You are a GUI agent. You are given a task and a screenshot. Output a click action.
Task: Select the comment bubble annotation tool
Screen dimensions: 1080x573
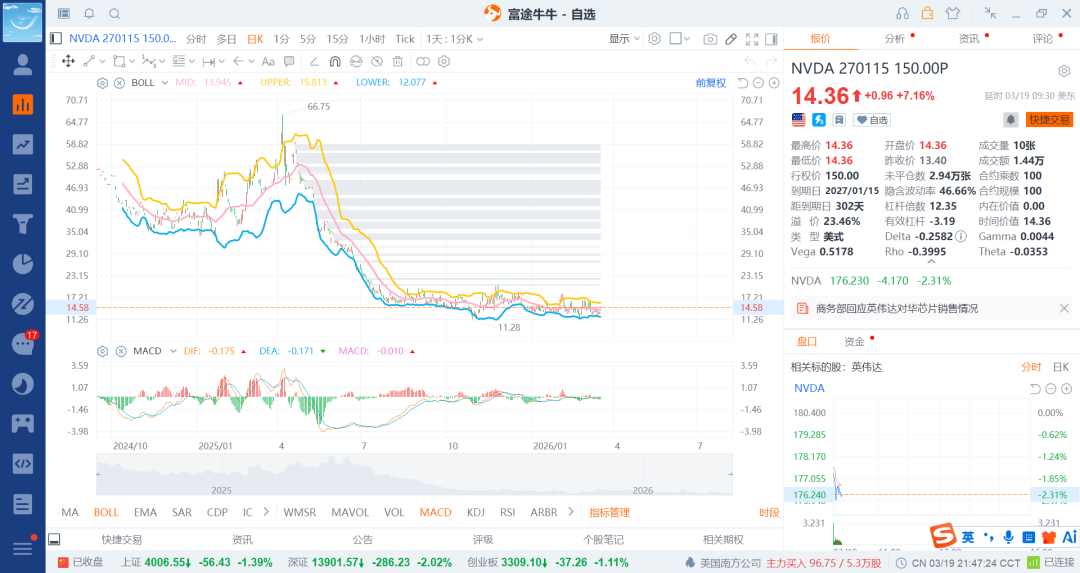(x=289, y=61)
